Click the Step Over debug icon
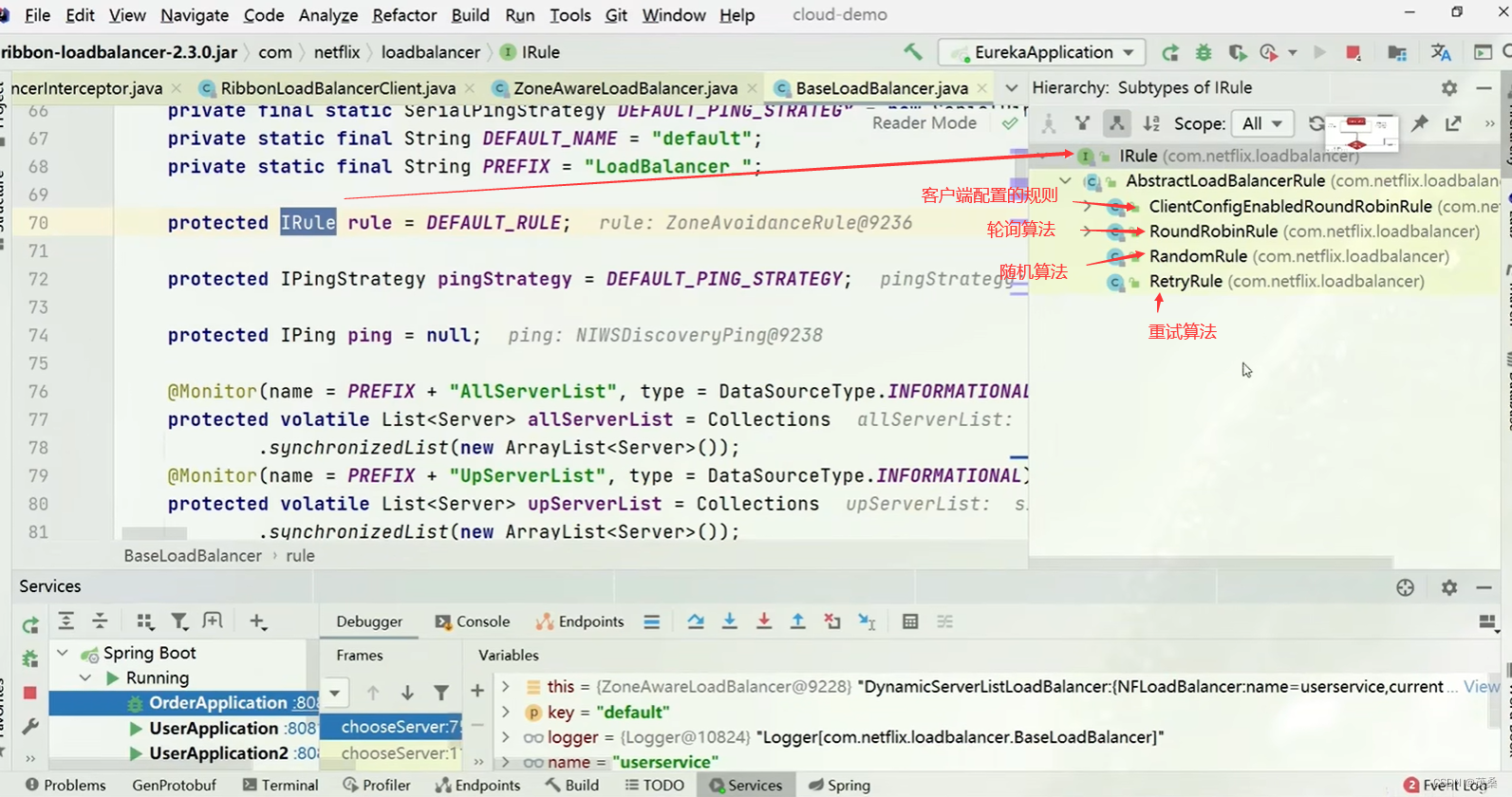This screenshot has height=797, width=1512. pos(696,621)
